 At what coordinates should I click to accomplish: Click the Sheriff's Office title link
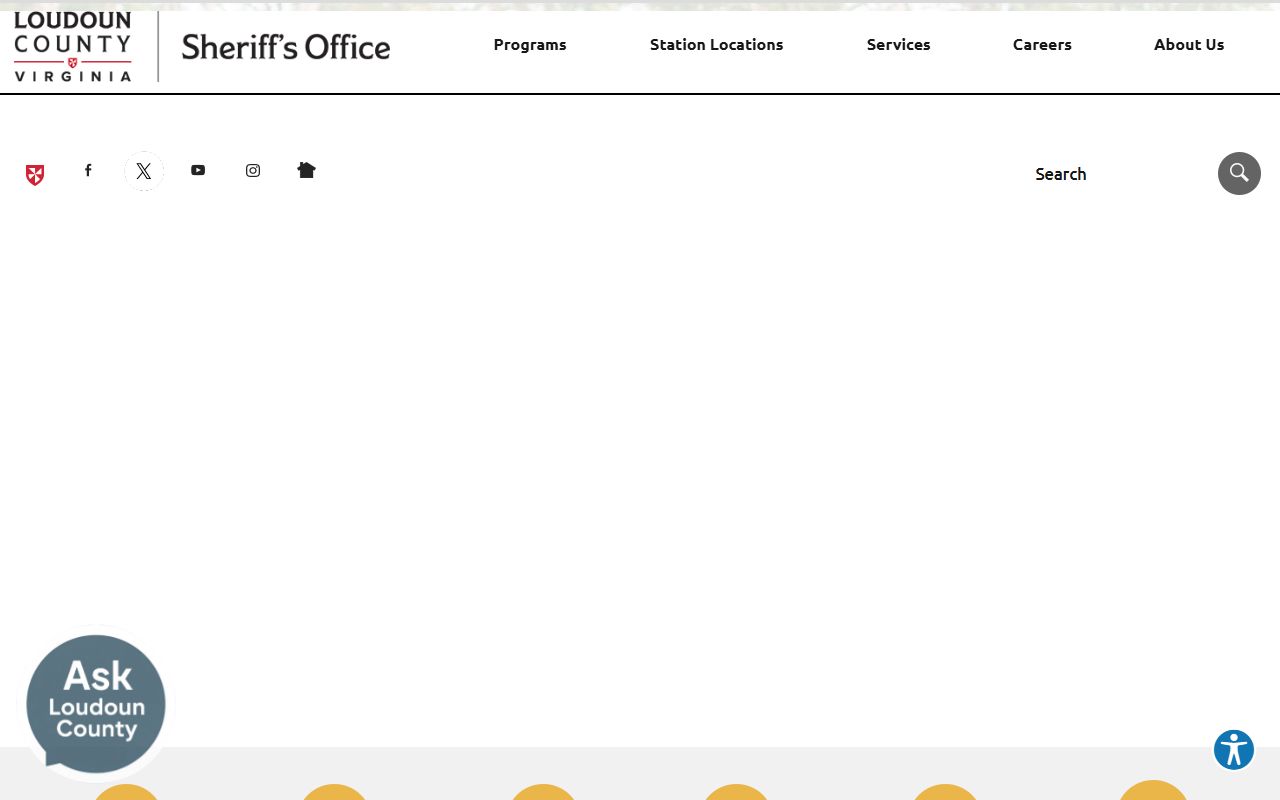coord(286,47)
